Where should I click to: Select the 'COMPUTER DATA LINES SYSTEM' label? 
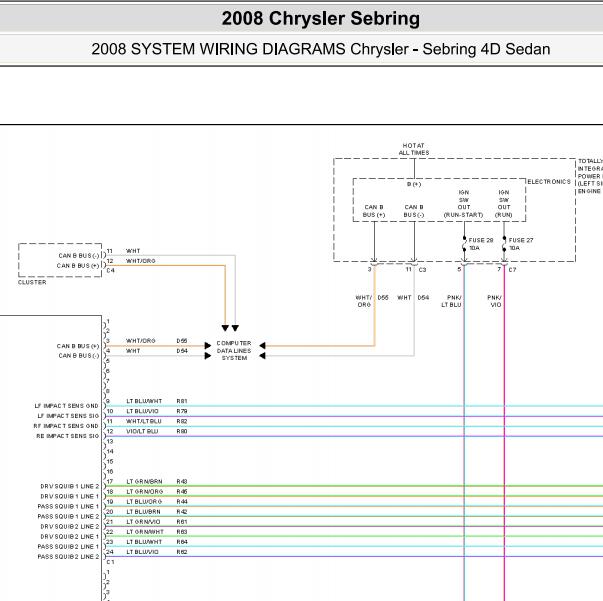click(234, 350)
